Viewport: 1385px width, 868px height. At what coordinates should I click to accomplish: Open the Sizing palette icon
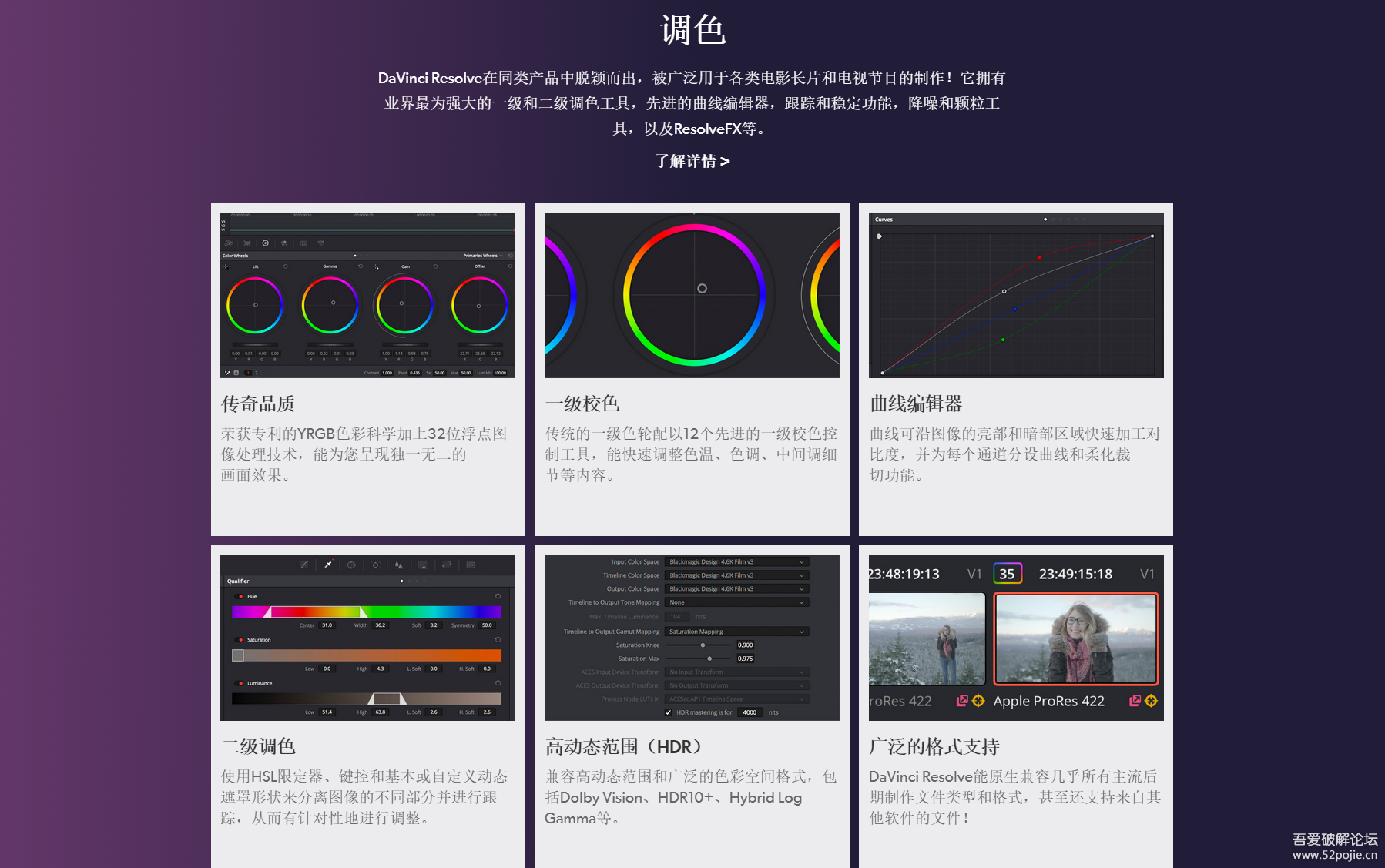pyautogui.click(x=447, y=565)
